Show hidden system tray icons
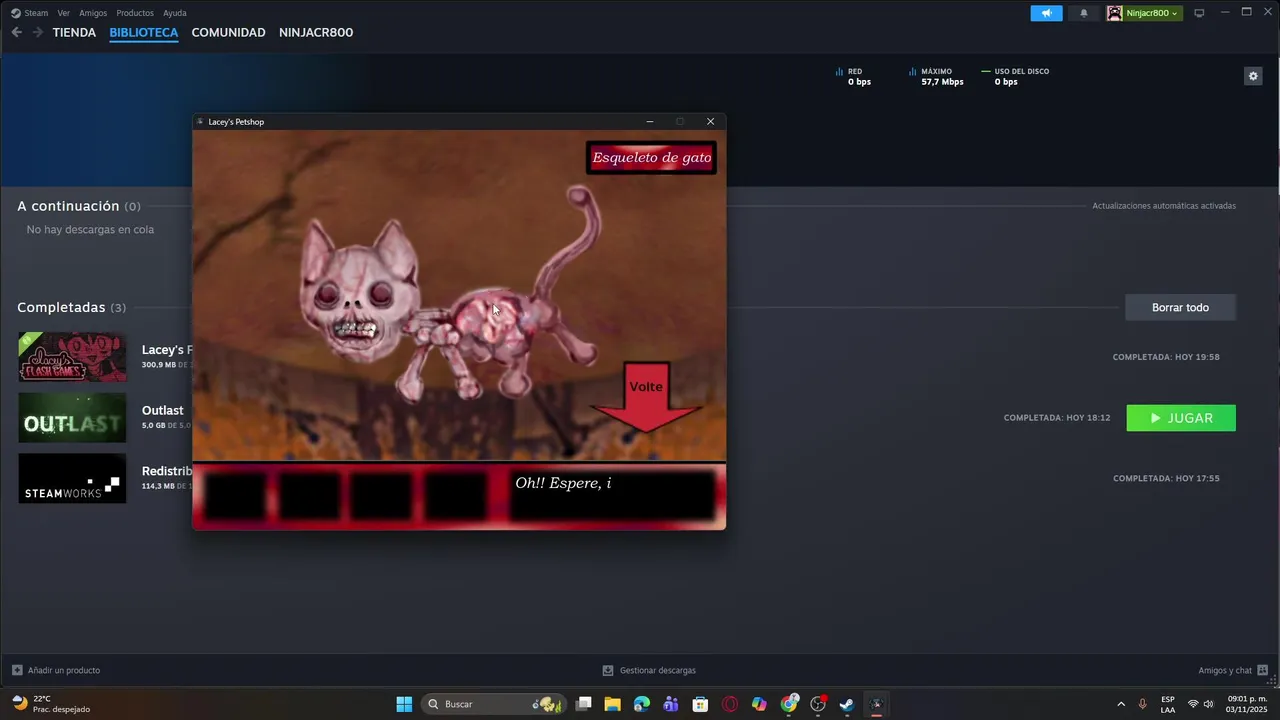 [1120, 704]
